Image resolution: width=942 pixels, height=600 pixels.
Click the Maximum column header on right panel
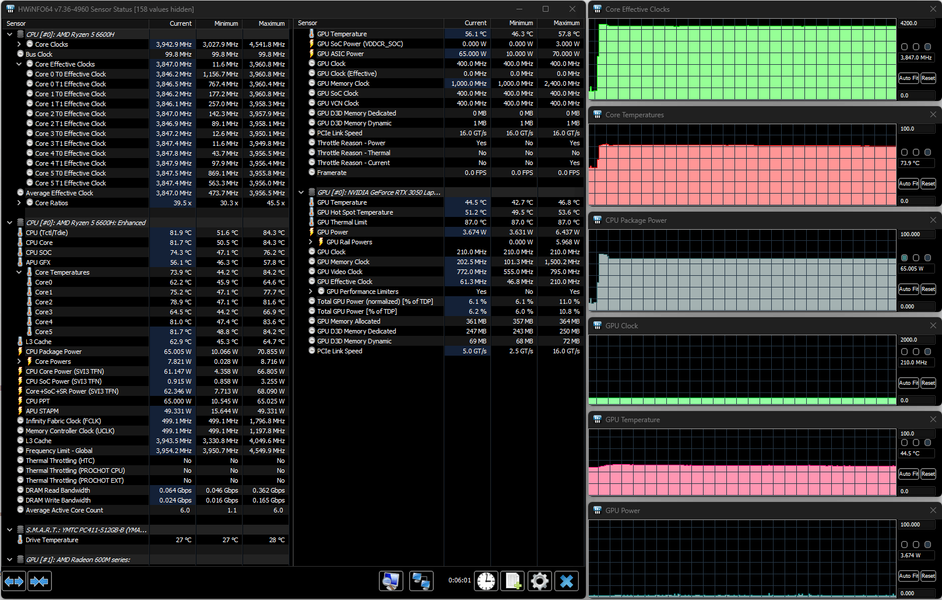click(x=566, y=22)
